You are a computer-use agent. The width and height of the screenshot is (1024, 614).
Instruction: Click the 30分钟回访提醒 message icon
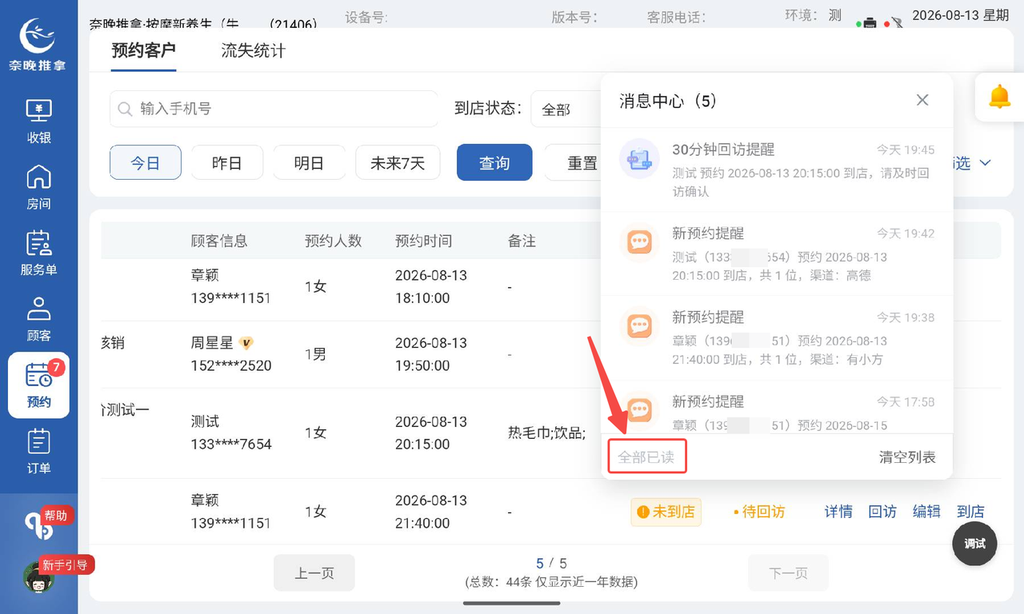click(x=639, y=159)
